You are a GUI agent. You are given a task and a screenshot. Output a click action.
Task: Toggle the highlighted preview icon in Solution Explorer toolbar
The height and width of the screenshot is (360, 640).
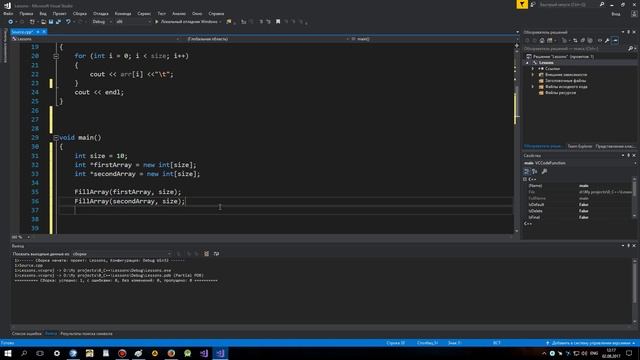(616, 40)
